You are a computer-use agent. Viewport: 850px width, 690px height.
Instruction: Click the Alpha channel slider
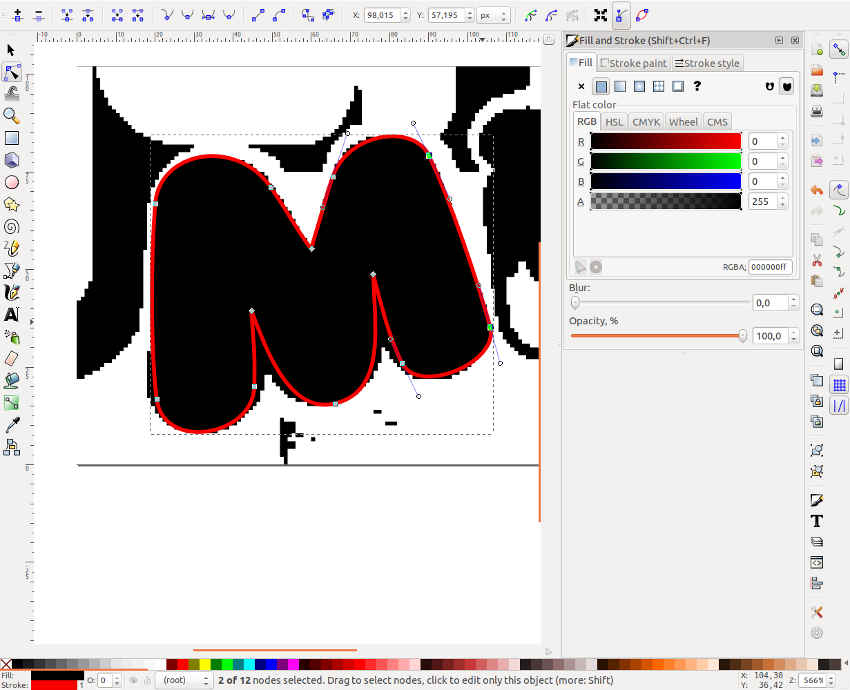666,201
